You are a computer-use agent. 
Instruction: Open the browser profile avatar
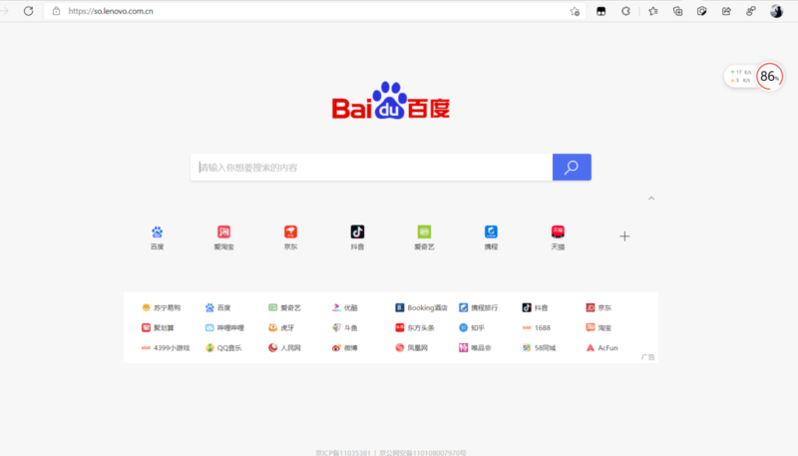776,11
